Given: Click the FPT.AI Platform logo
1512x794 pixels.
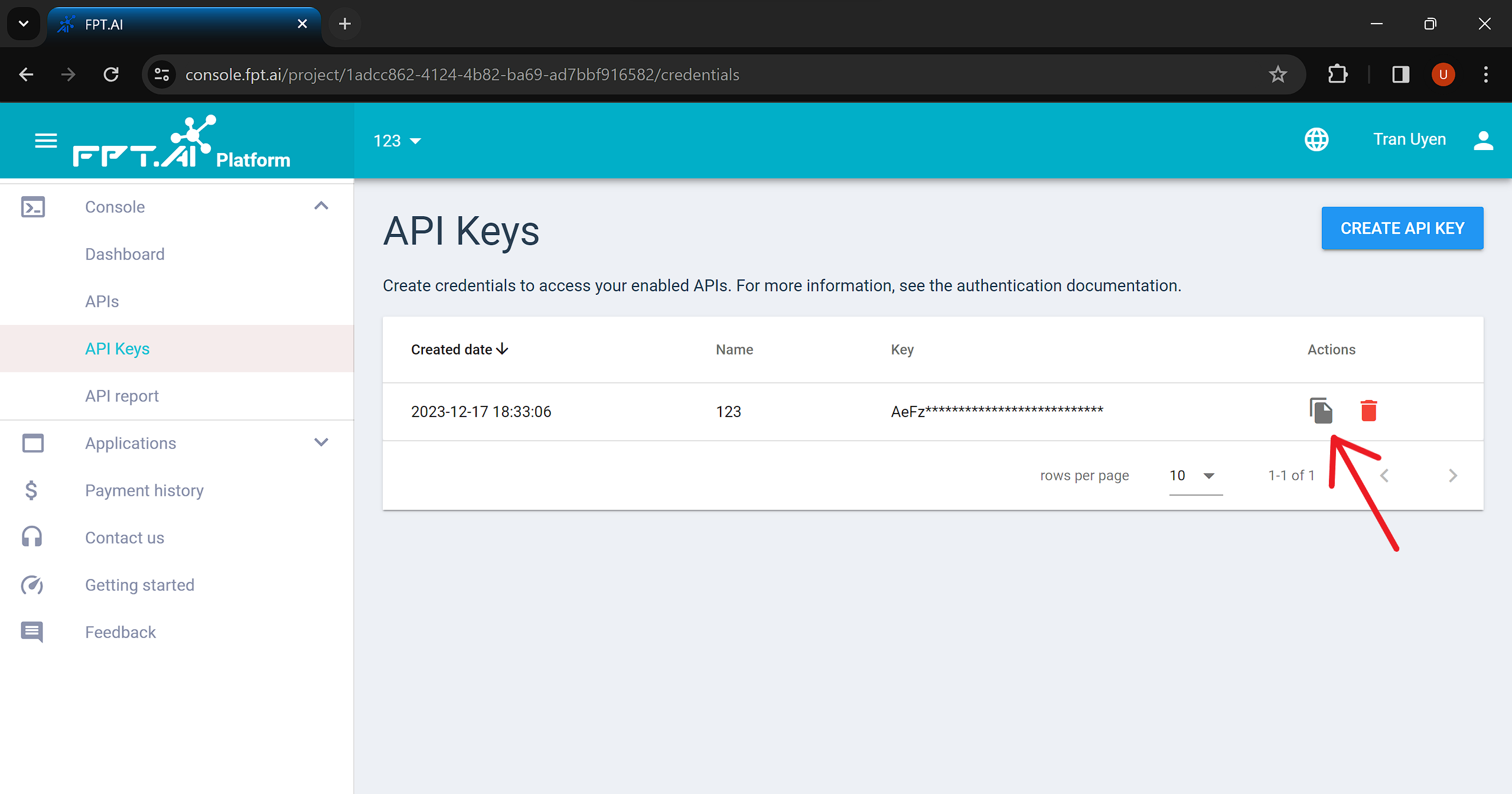Looking at the screenshot, I should [182, 142].
